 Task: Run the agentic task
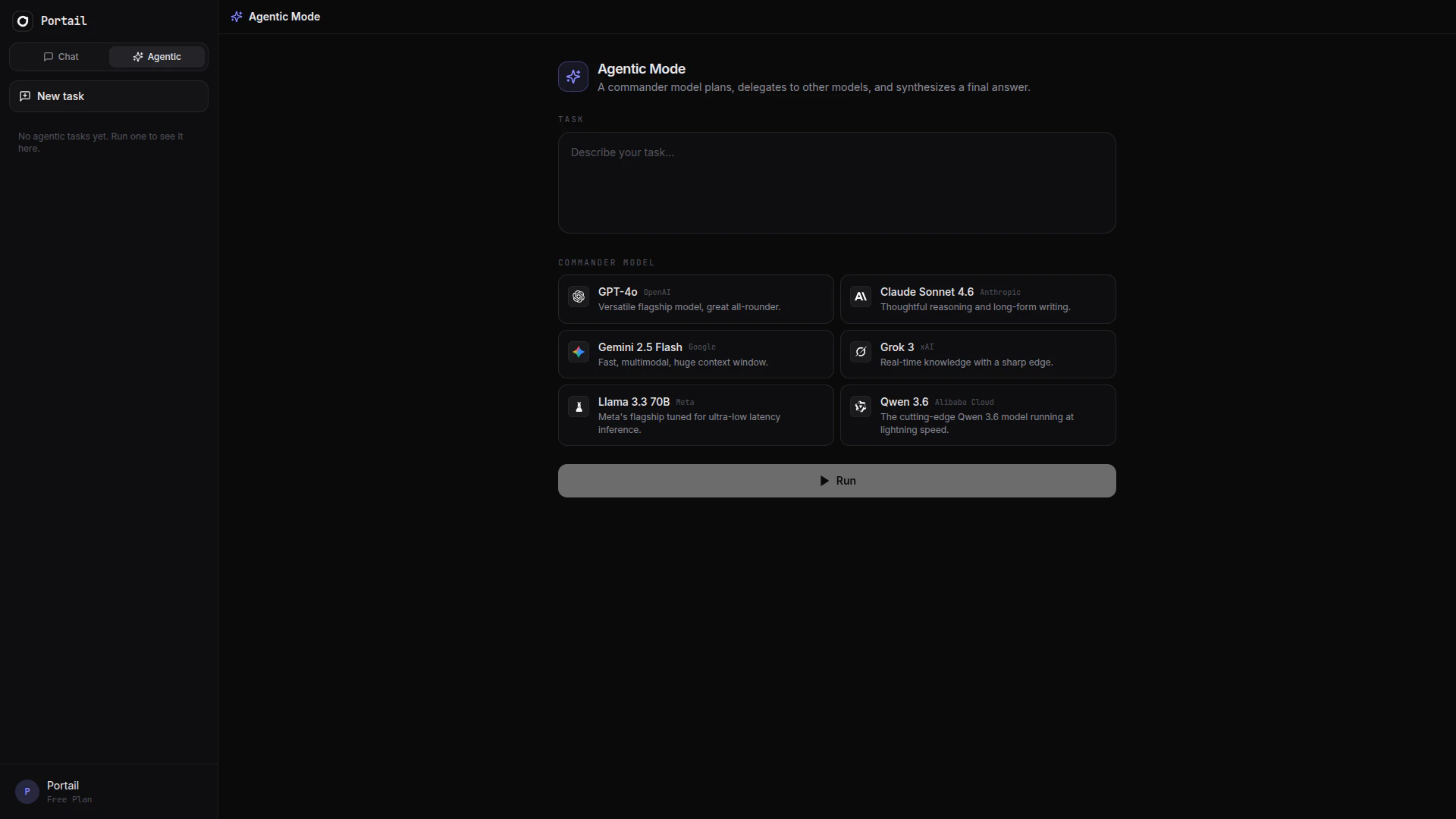click(837, 481)
